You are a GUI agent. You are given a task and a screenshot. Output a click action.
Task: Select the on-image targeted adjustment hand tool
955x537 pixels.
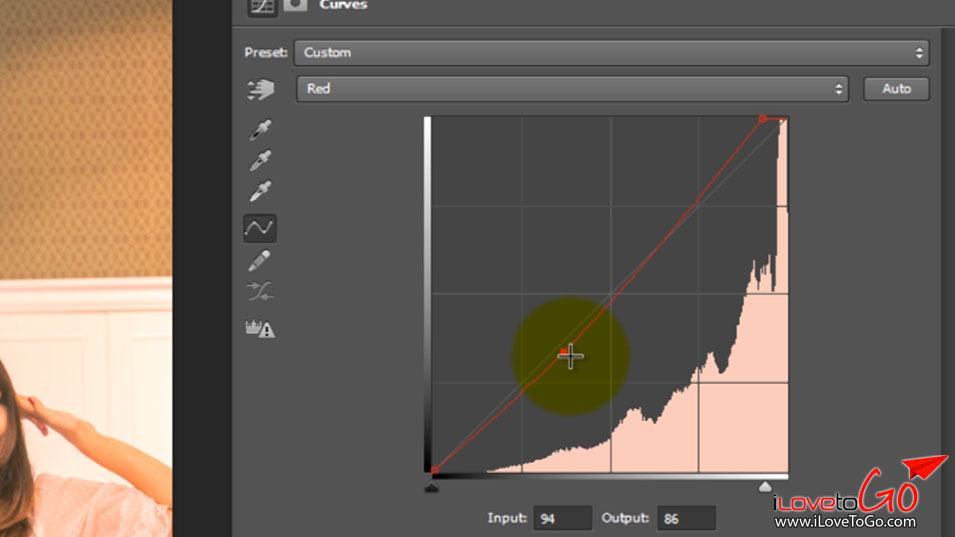pos(261,90)
